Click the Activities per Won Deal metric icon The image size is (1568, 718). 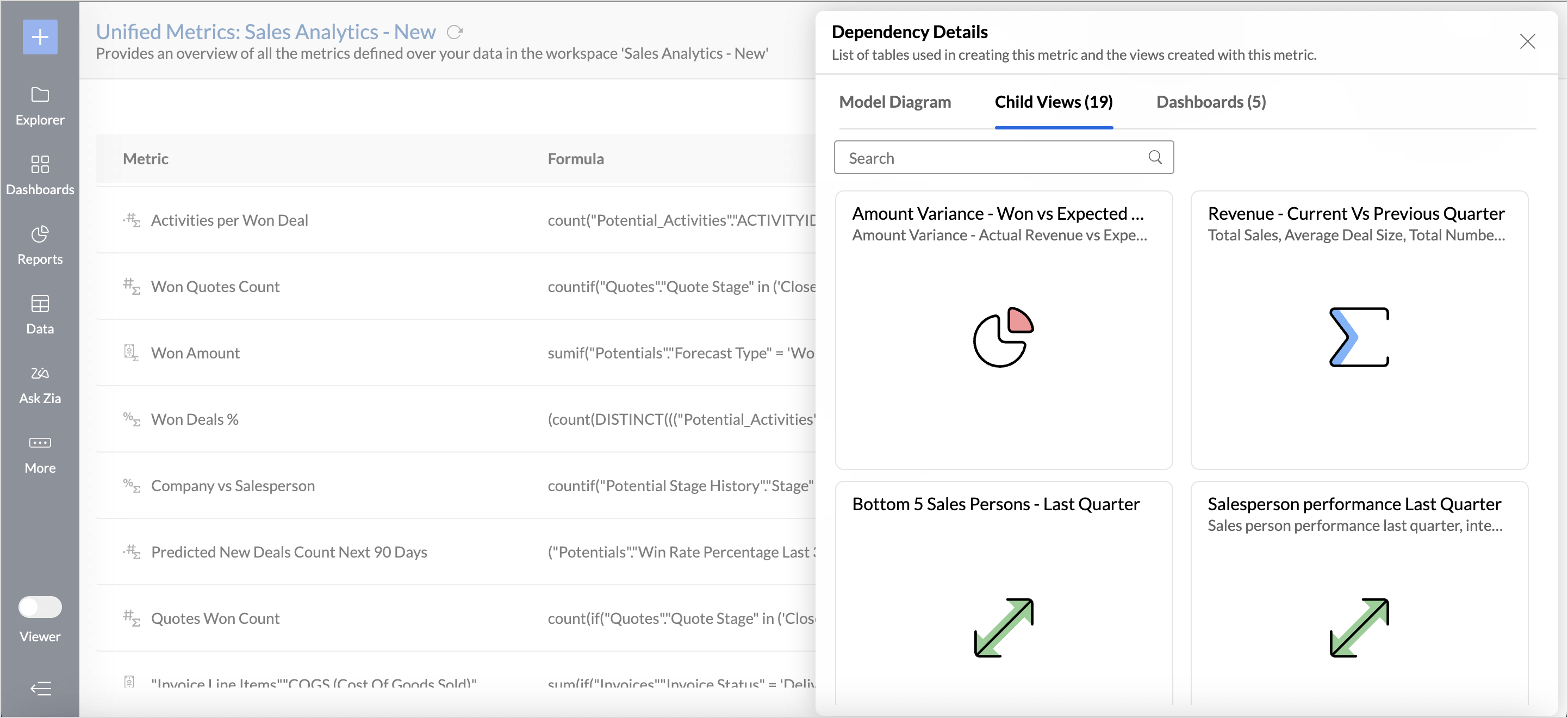[132, 220]
